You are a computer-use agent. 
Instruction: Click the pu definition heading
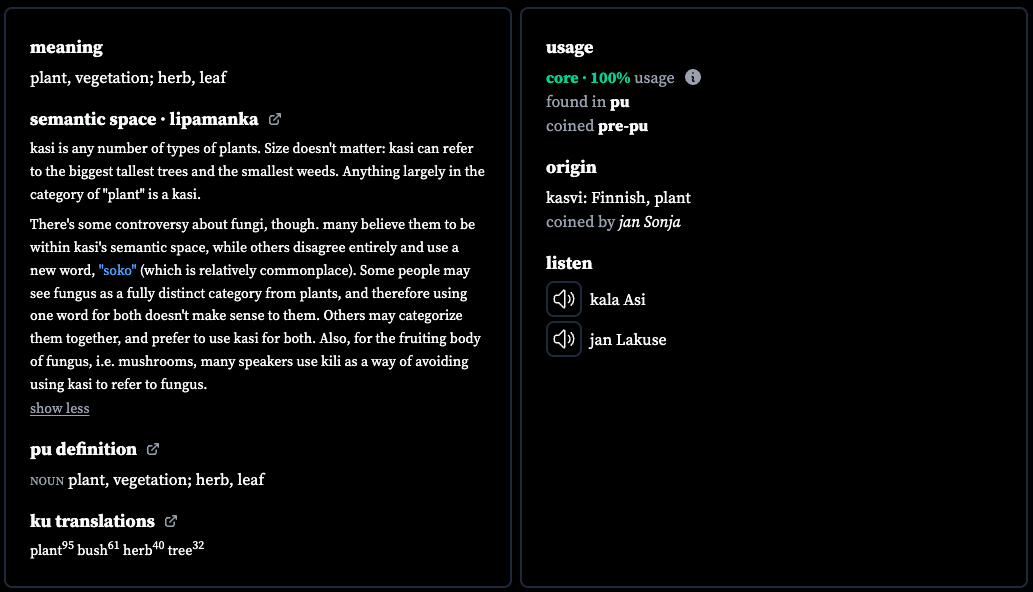pos(83,449)
